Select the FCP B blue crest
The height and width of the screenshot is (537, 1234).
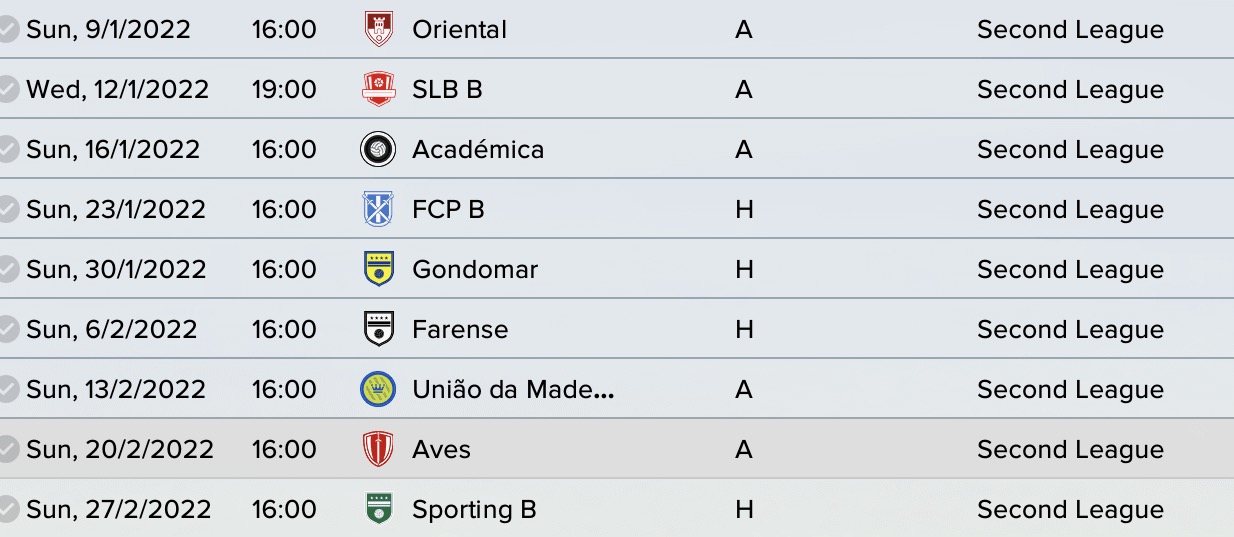coord(378,209)
